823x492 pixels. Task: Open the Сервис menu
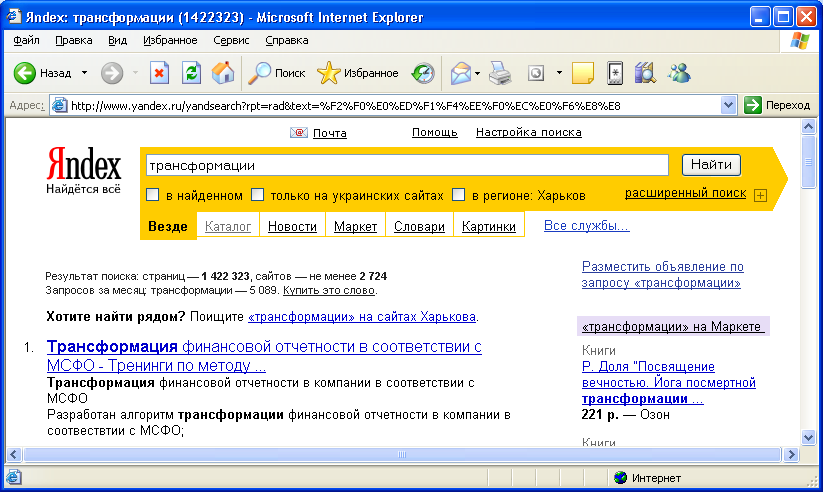231,40
